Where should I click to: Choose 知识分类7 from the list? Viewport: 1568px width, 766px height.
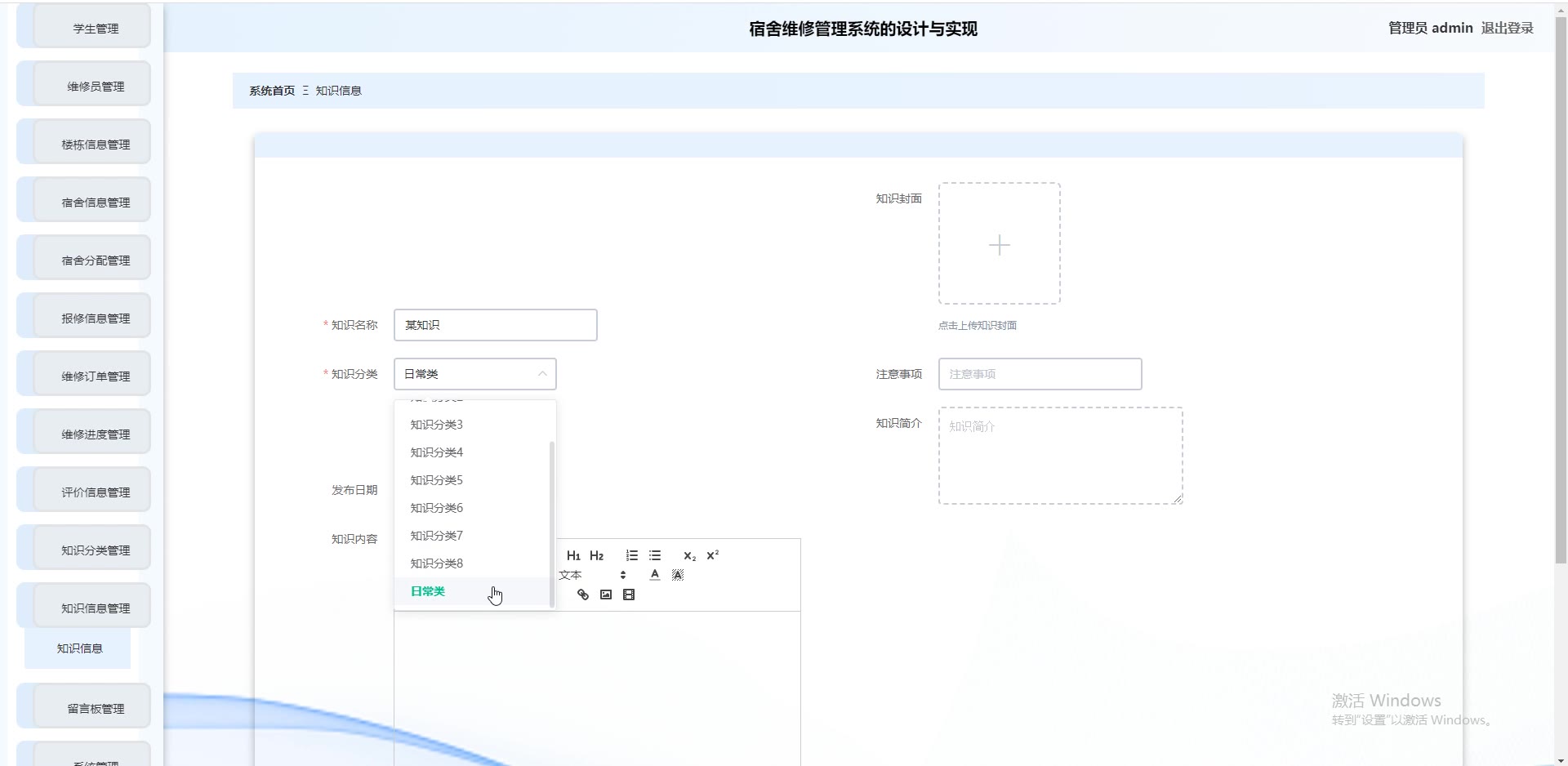(x=474, y=536)
